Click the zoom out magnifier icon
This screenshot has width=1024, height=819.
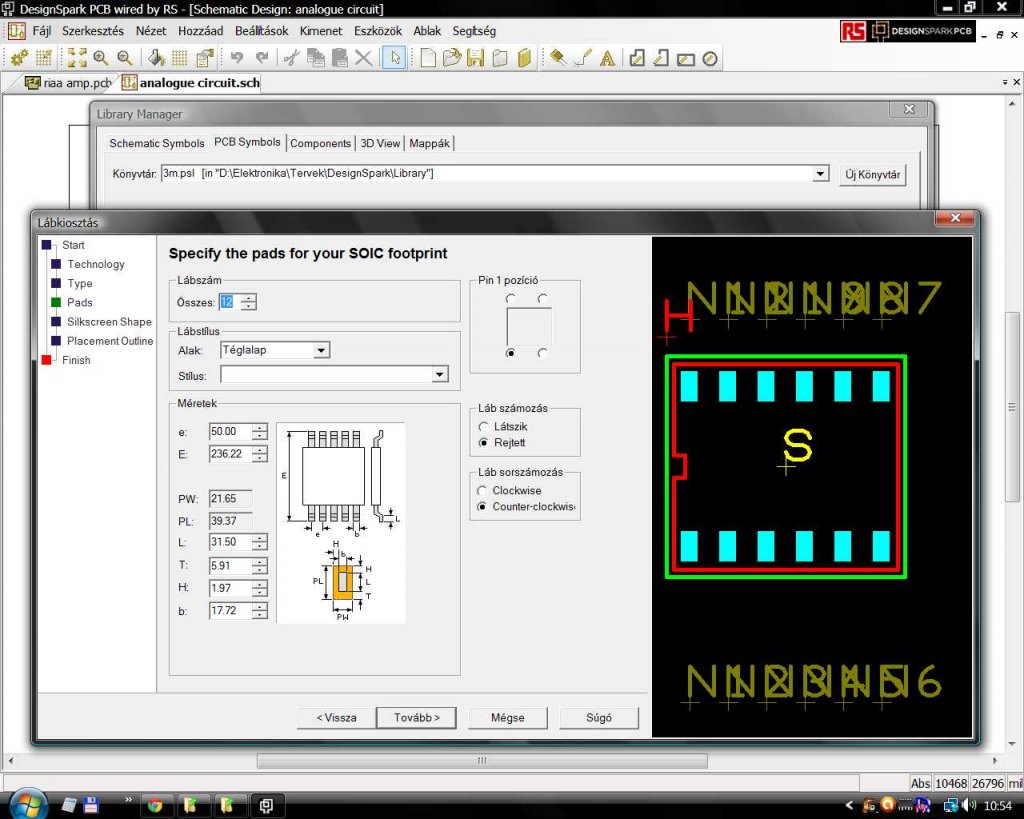coord(124,58)
